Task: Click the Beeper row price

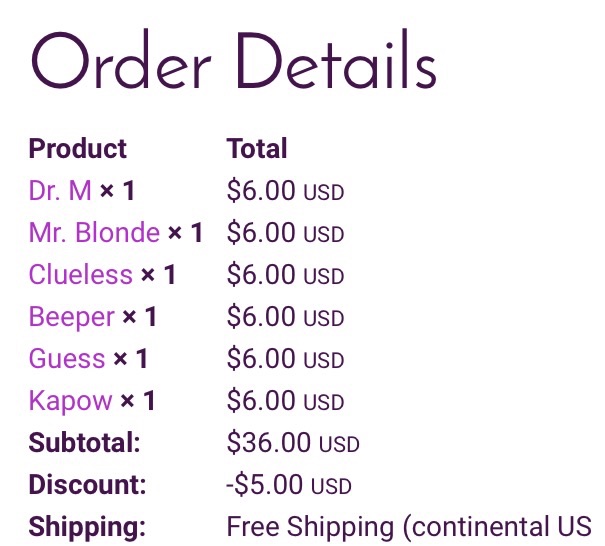Action: tap(285, 317)
